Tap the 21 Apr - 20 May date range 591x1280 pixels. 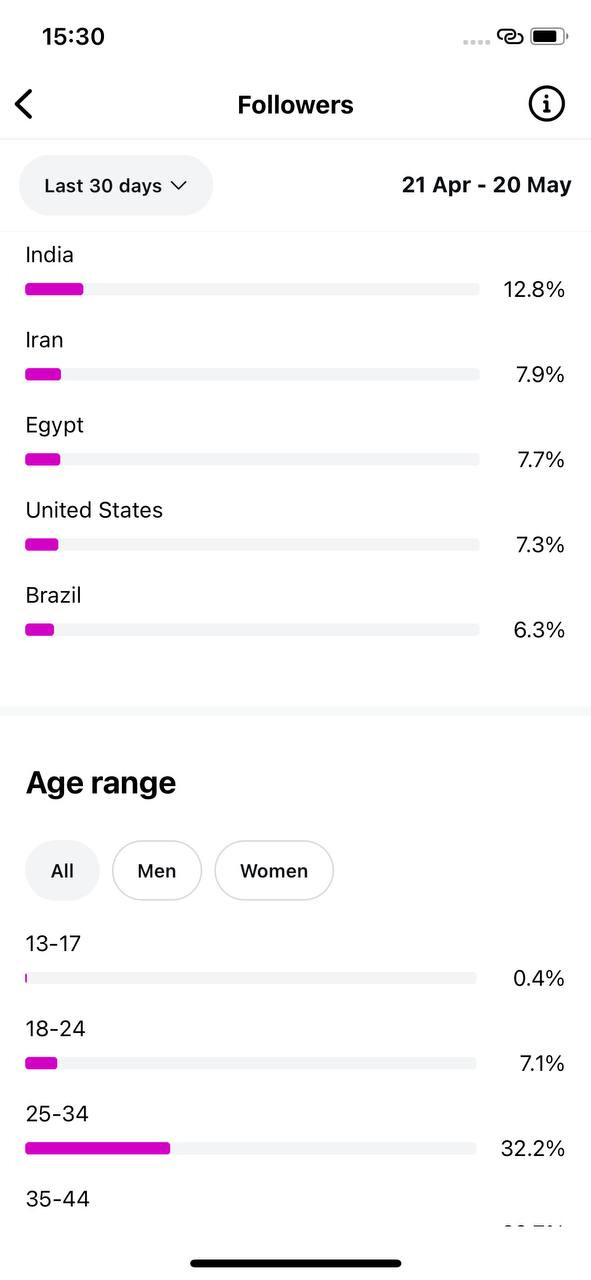pyautogui.click(x=487, y=185)
